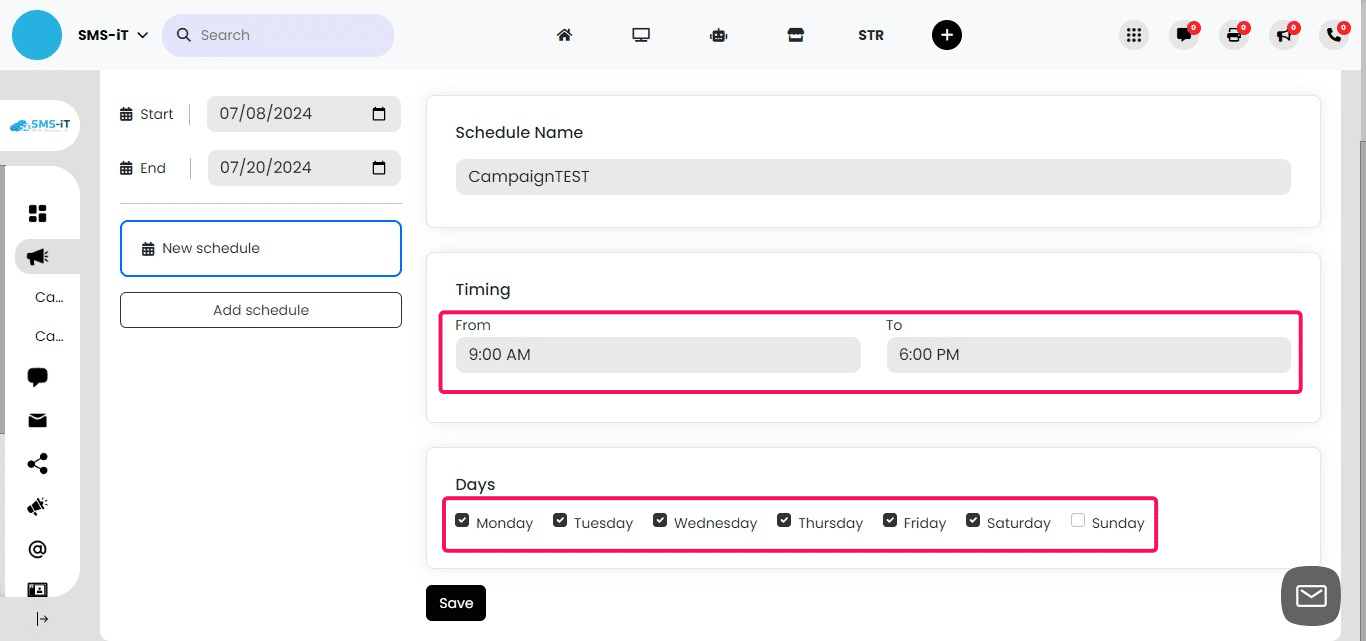Select the megaphone campaigns icon in sidebar

pos(37,256)
